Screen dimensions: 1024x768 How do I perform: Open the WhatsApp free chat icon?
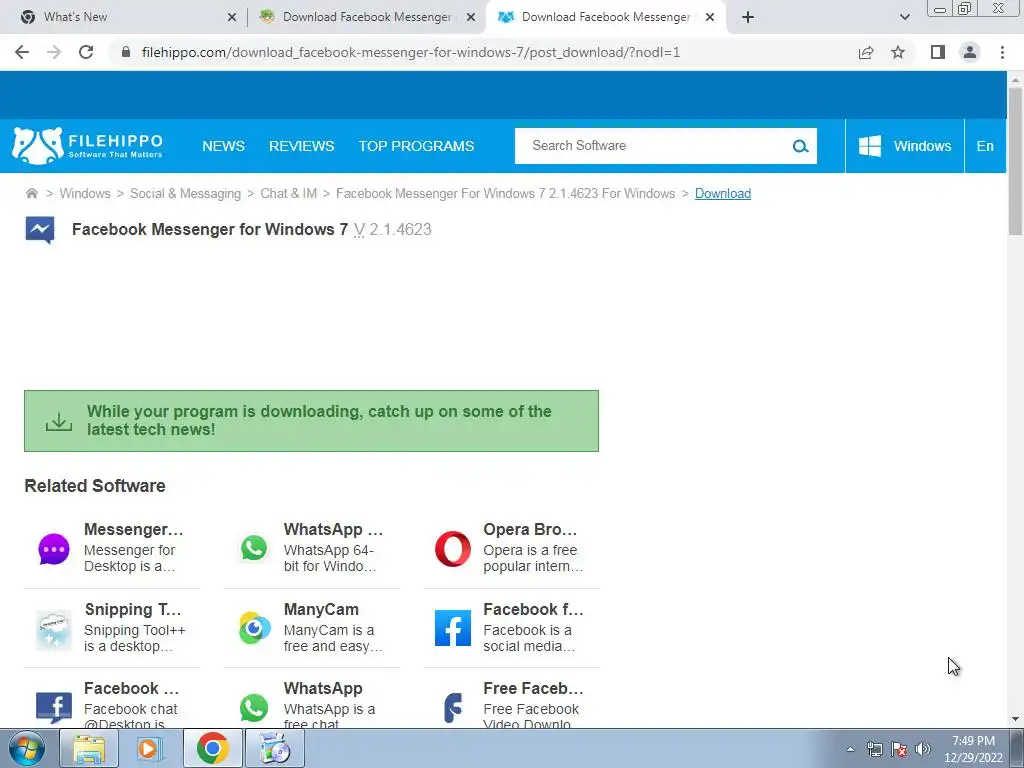(254, 708)
